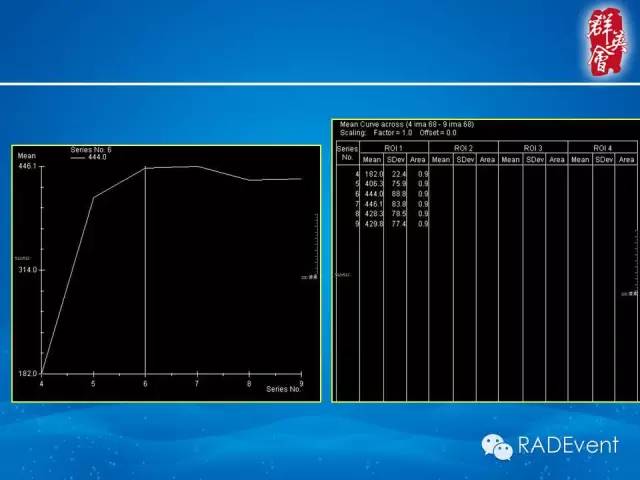640x480 pixels.
Task: Select the ROI 1 column header
Action: (394, 148)
